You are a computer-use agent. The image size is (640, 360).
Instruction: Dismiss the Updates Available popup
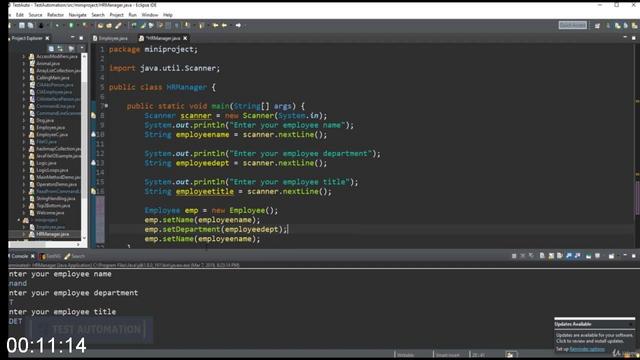click(631, 324)
